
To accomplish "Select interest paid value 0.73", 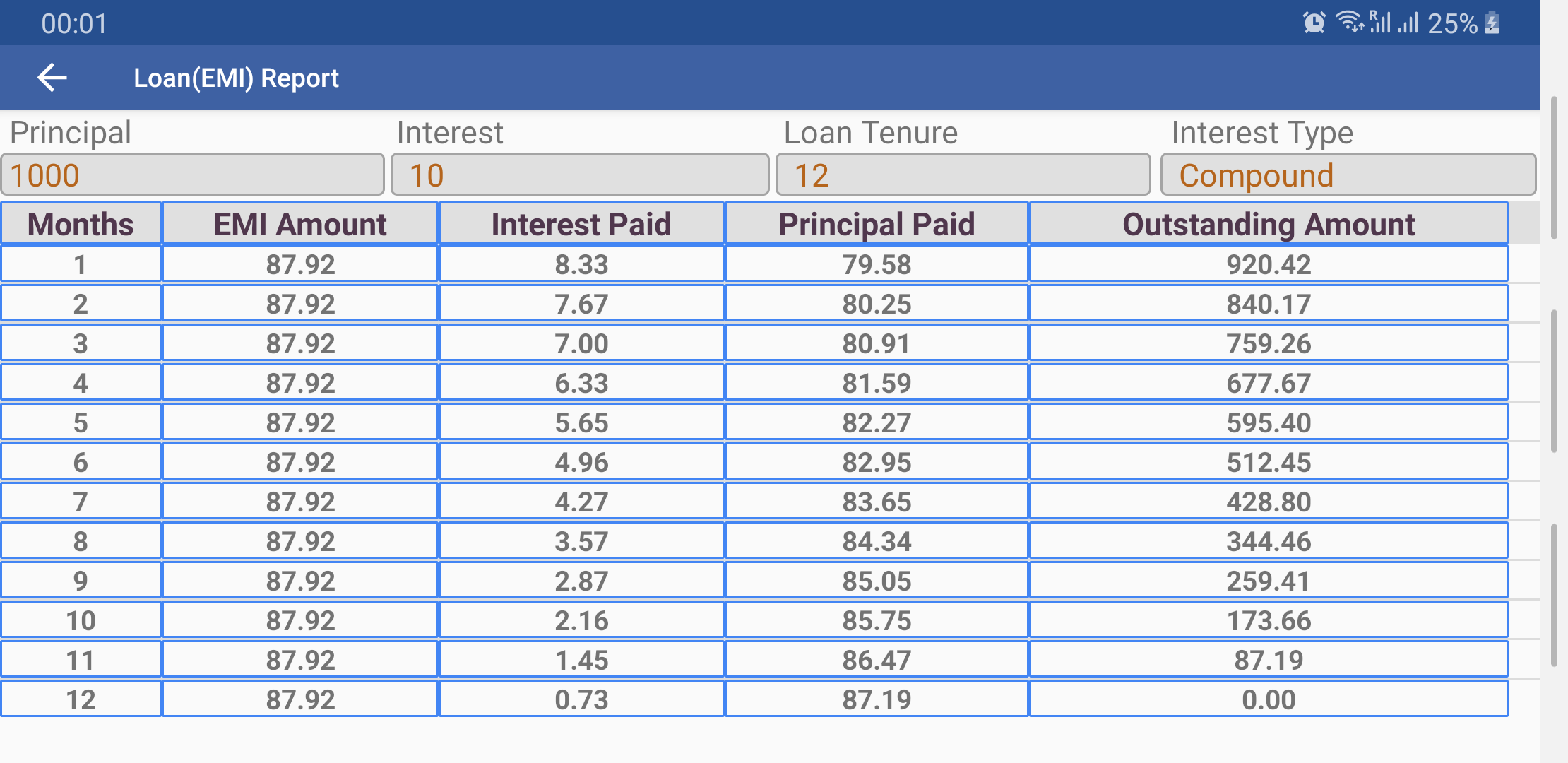I will pyautogui.click(x=581, y=699).
